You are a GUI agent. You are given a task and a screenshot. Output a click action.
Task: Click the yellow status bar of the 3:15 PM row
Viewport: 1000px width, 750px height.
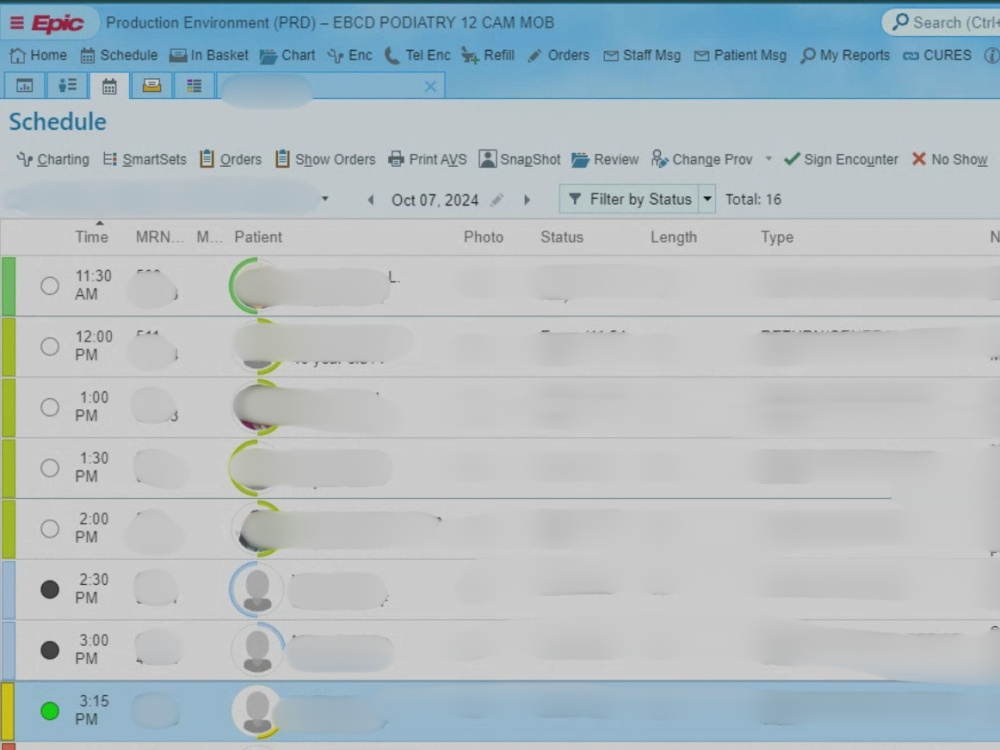pos(8,710)
